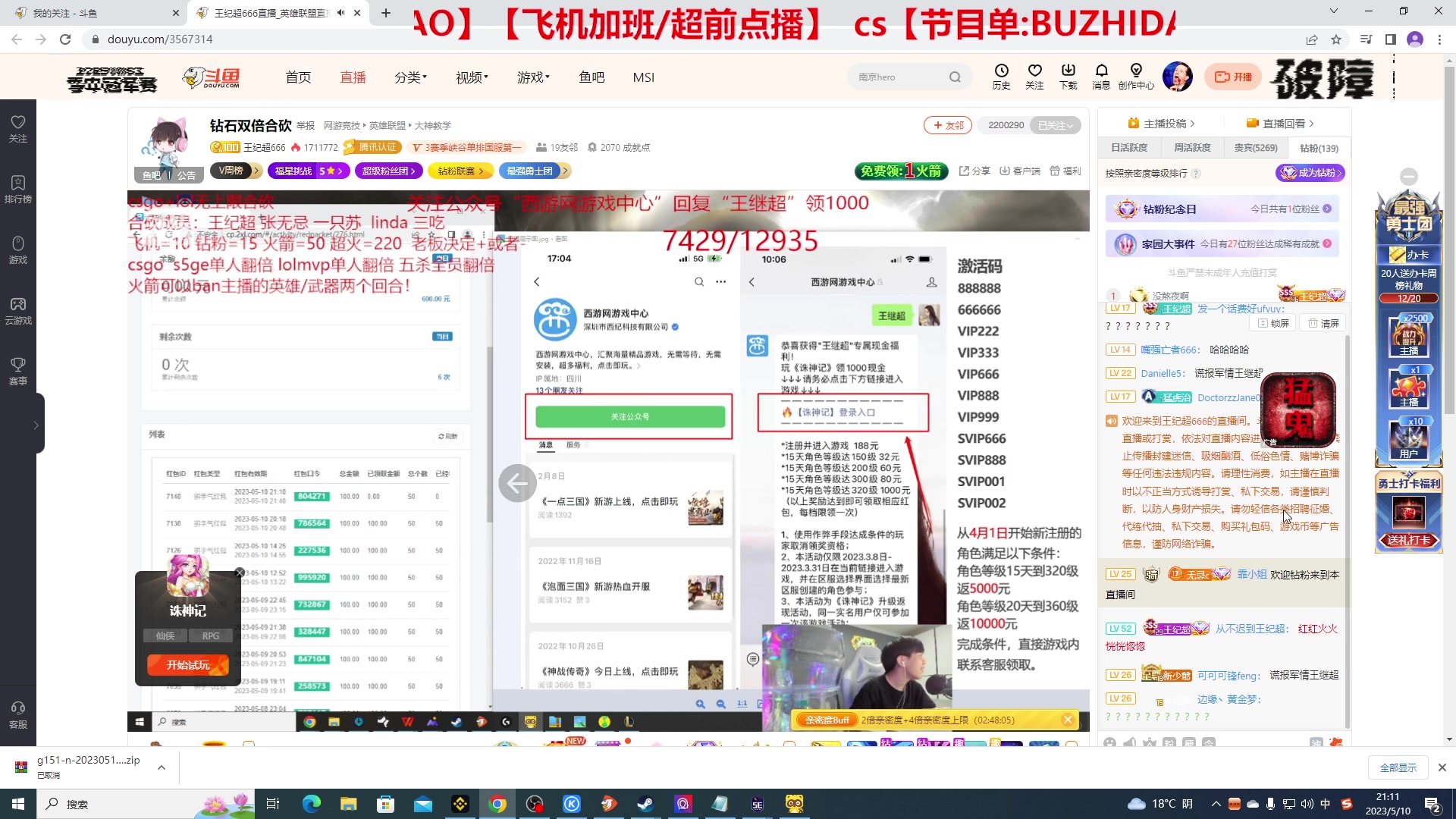Open the Douyu history icon
1456x819 pixels.
tap(1001, 76)
